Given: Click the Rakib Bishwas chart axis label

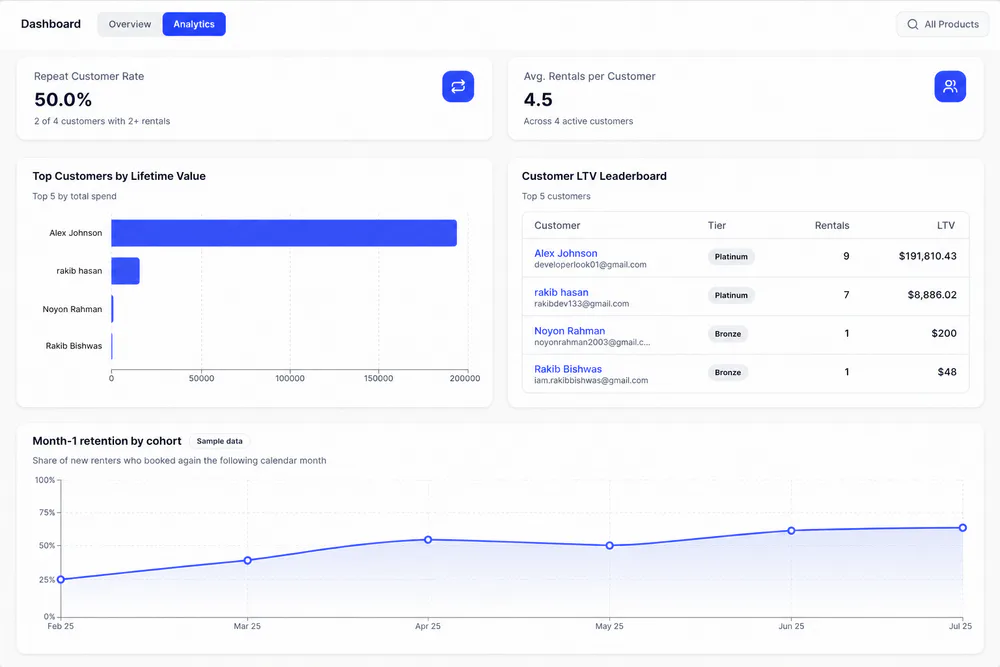Looking at the screenshot, I should pyautogui.click(x=74, y=346).
